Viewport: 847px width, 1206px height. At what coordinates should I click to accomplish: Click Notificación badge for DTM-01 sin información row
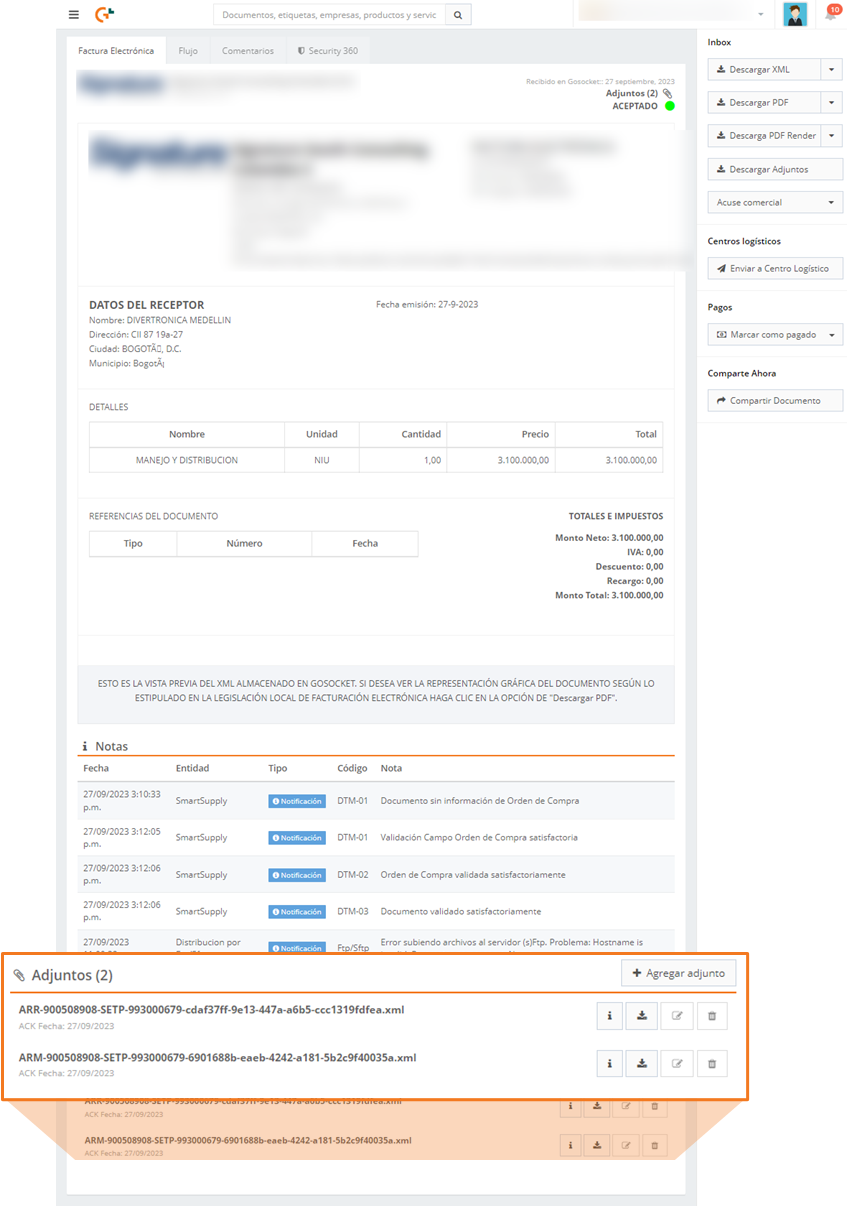[297, 801]
